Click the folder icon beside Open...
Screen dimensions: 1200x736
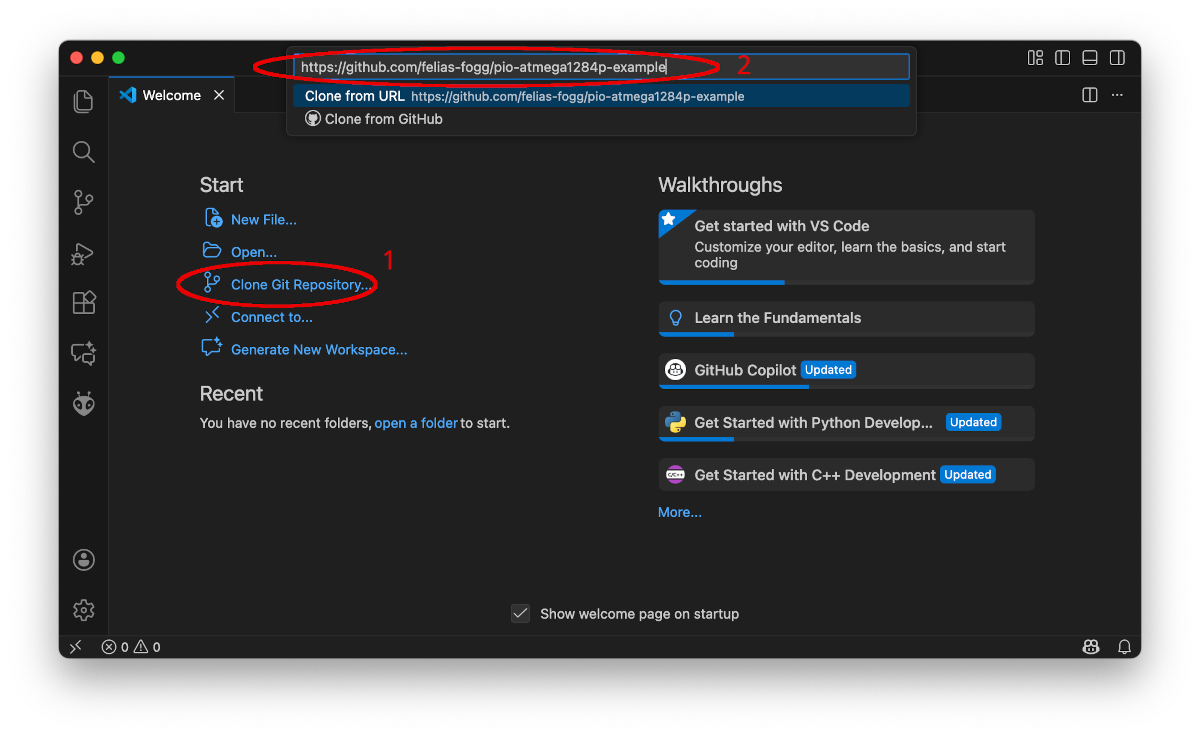[212, 250]
